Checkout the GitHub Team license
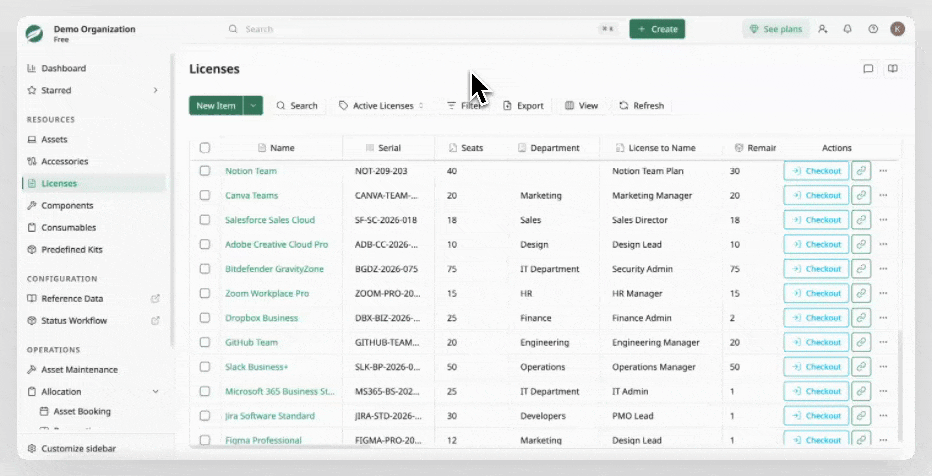This screenshot has height=476, width=932. [816, 342]
